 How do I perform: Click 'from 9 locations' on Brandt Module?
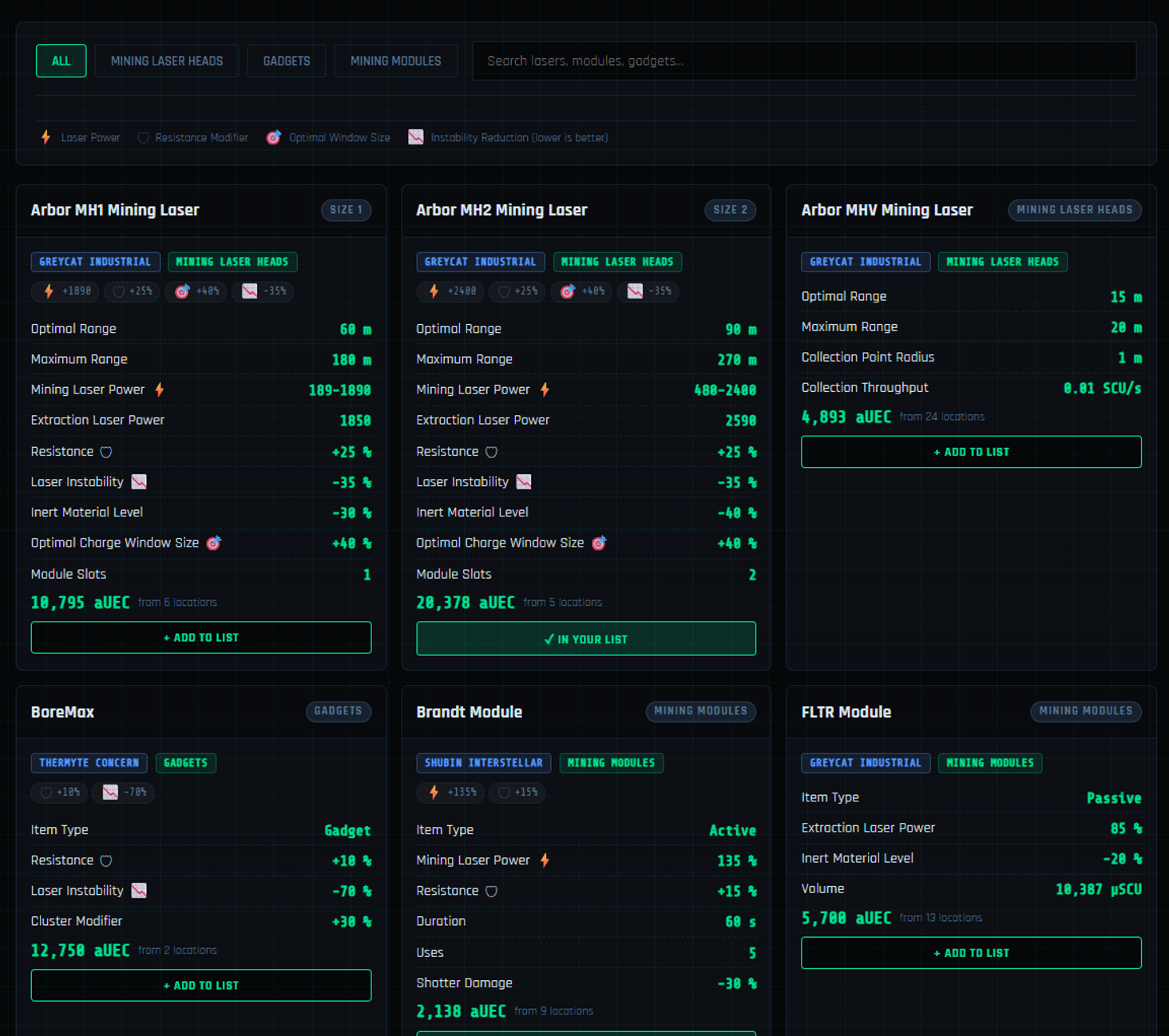click(x=553, y=1011)
